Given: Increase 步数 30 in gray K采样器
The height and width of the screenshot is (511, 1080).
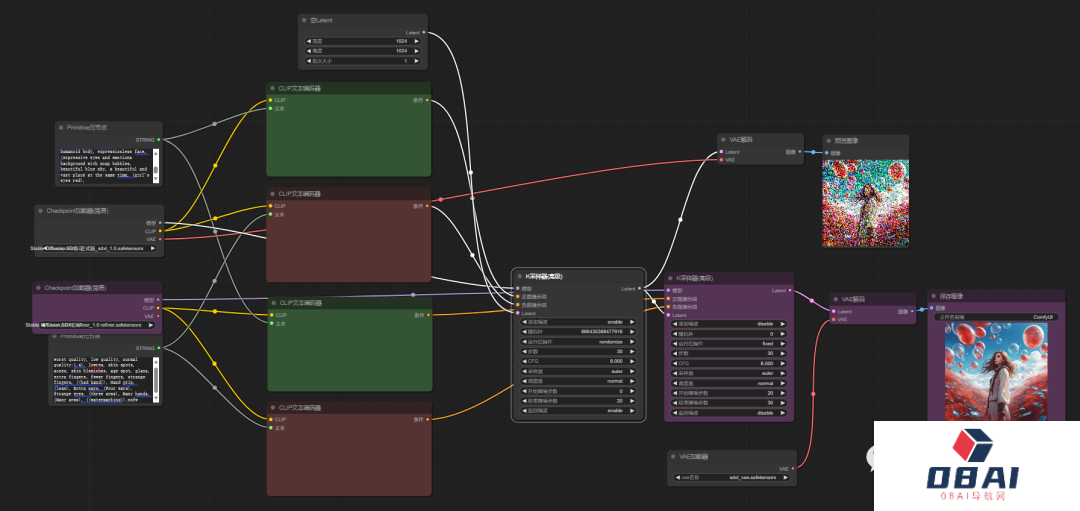Looking at the screenshot, I should point(632,351).
